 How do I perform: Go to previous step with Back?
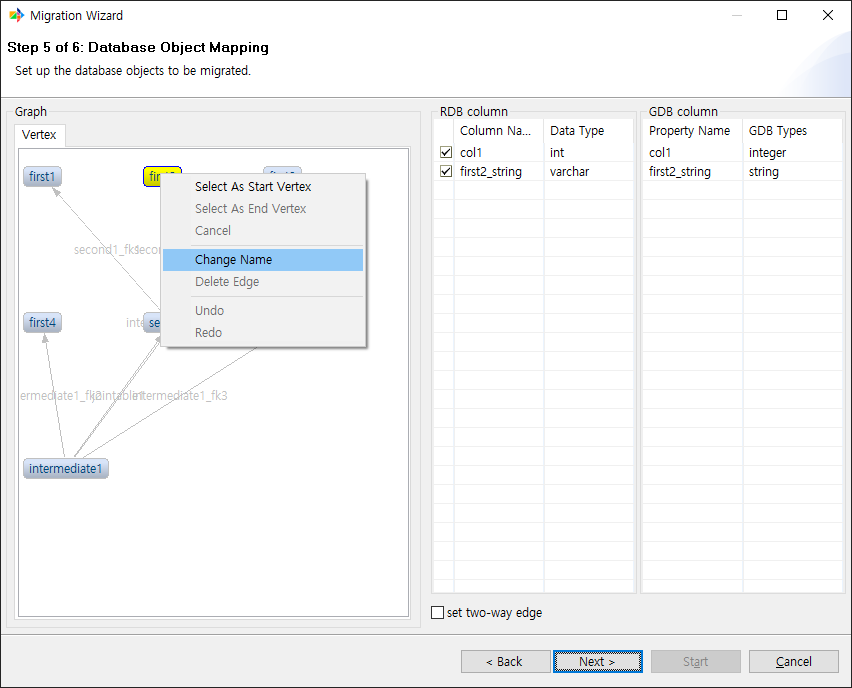tap(505, 662)
